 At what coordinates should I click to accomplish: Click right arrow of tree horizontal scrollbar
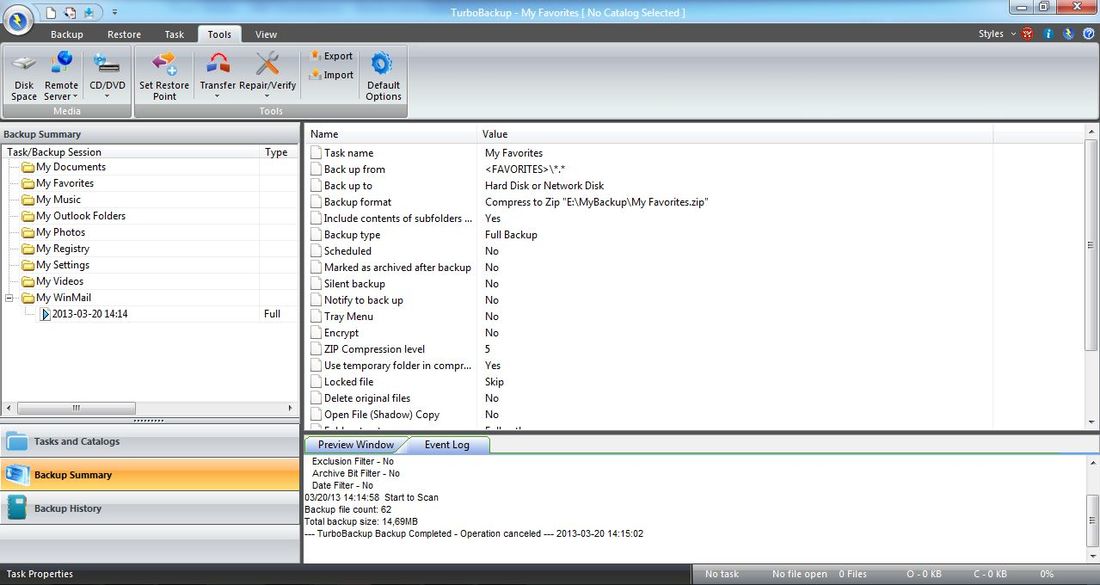(x=290, y=408)
